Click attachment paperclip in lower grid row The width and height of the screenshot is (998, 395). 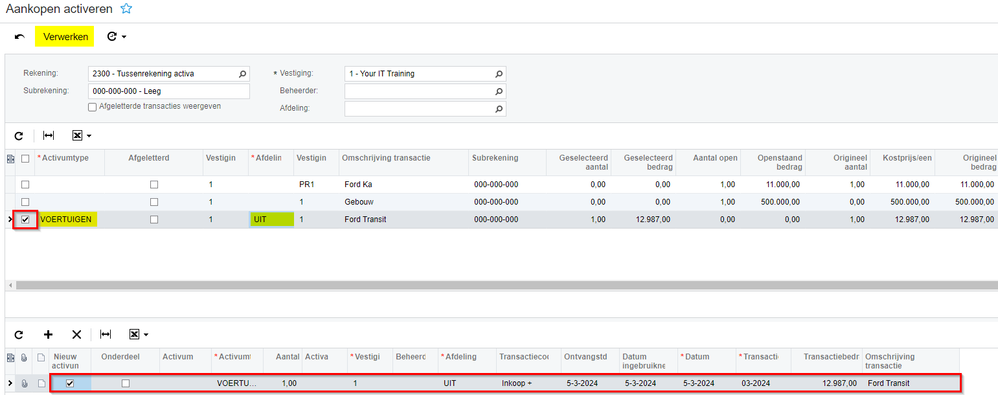coord(25,384)
